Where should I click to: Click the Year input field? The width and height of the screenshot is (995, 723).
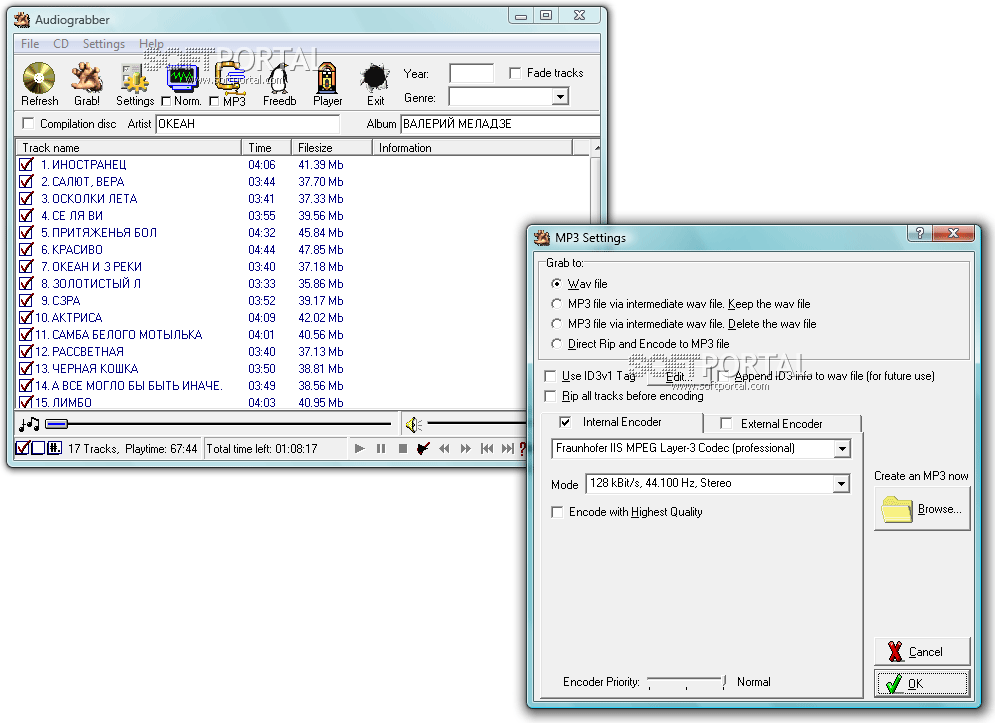(471, 73)
